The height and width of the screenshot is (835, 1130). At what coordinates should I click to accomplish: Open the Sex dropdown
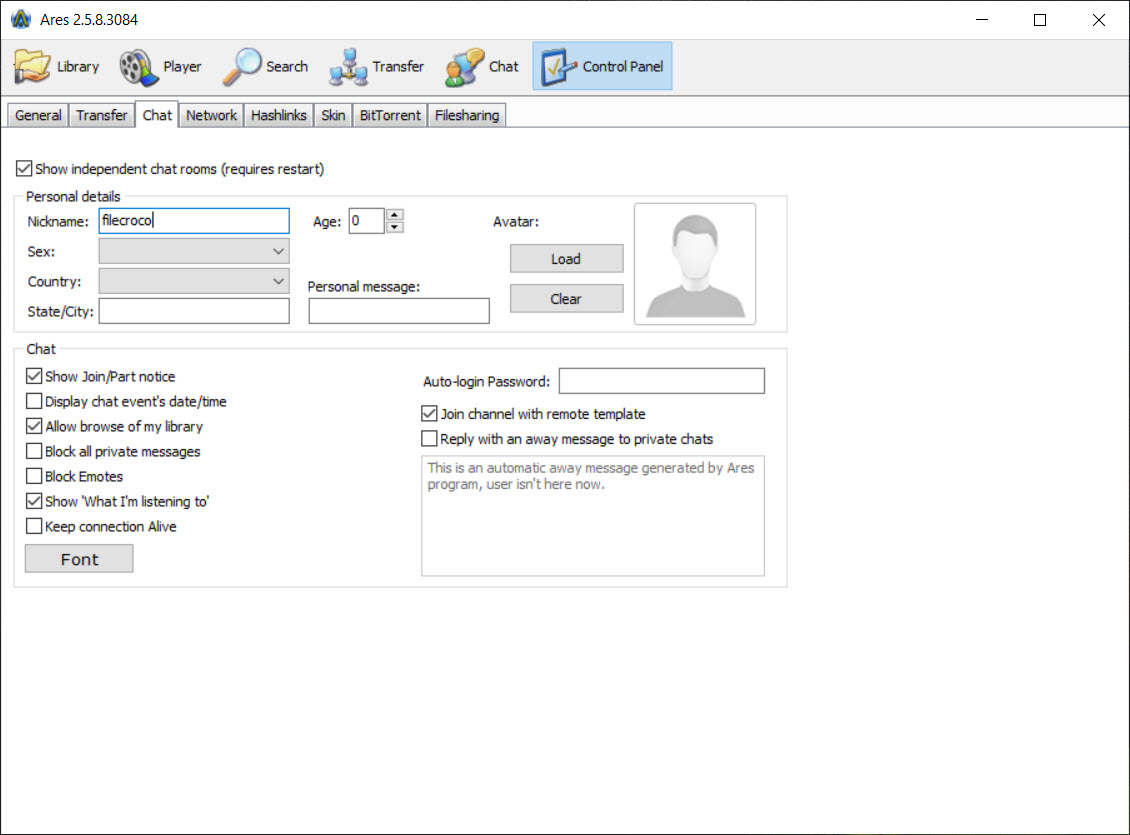280,251
